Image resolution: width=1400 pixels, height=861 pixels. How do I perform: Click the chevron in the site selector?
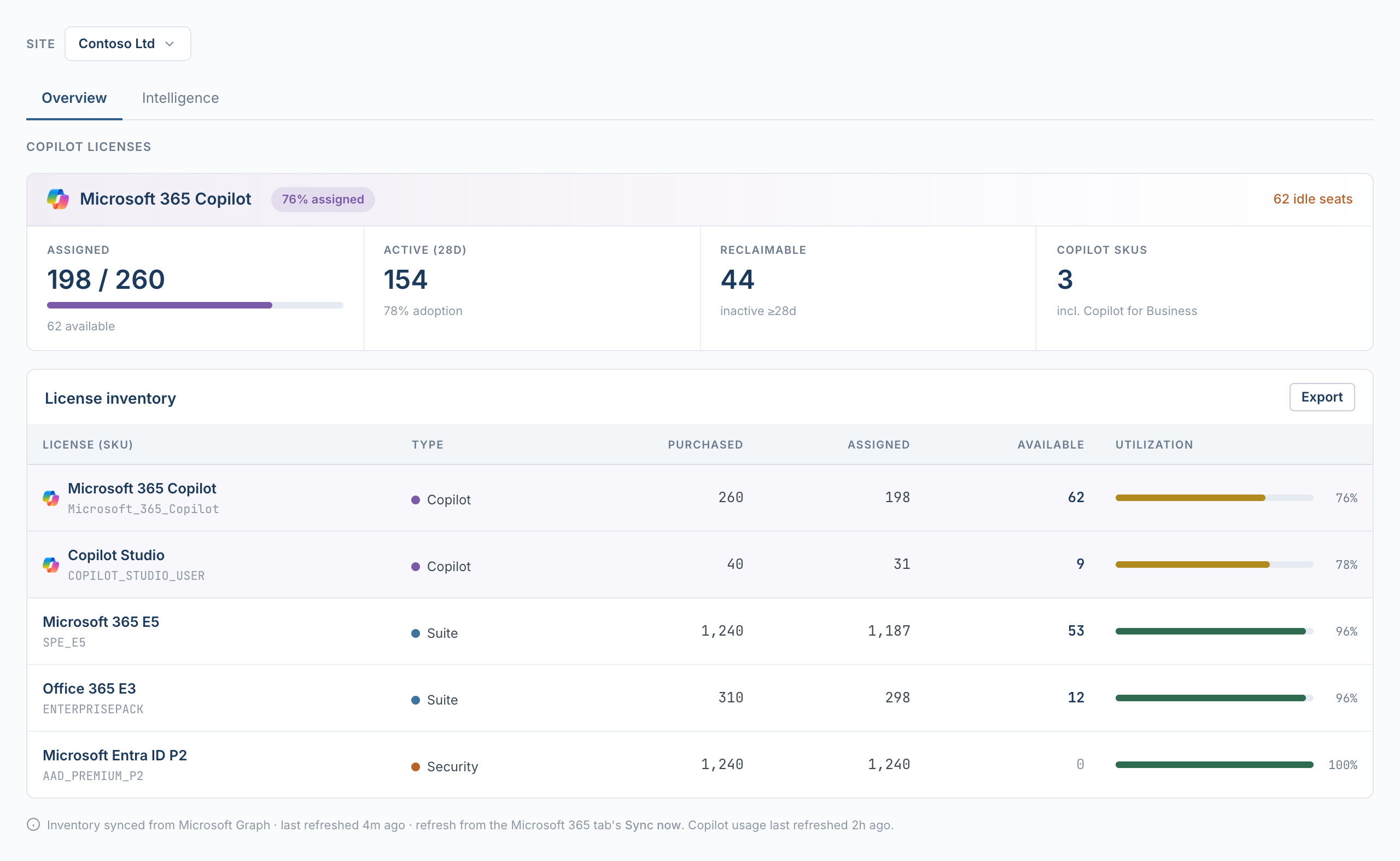point(169,44)
